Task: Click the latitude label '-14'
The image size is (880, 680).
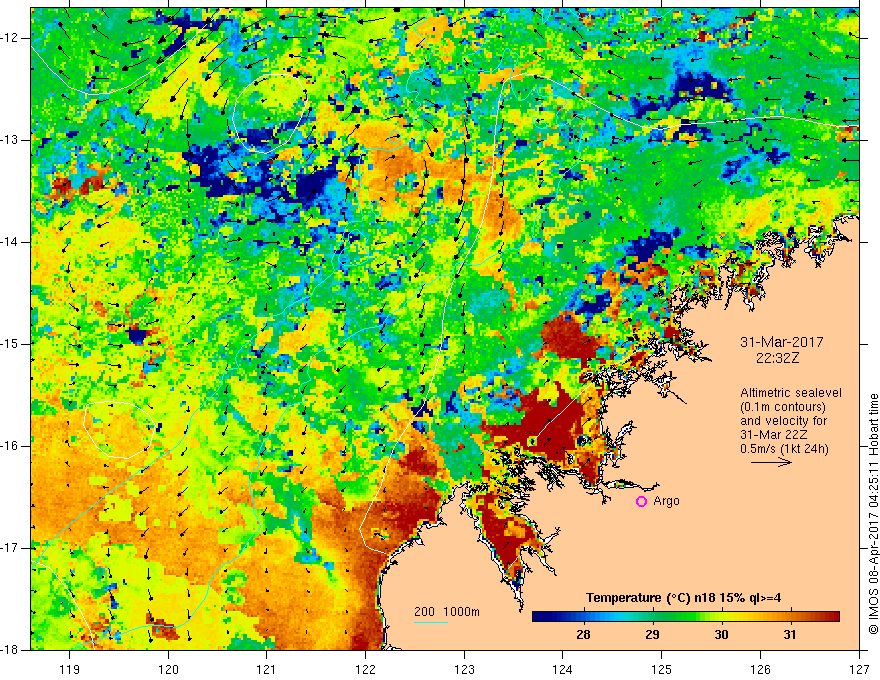Action: [11, 242]
